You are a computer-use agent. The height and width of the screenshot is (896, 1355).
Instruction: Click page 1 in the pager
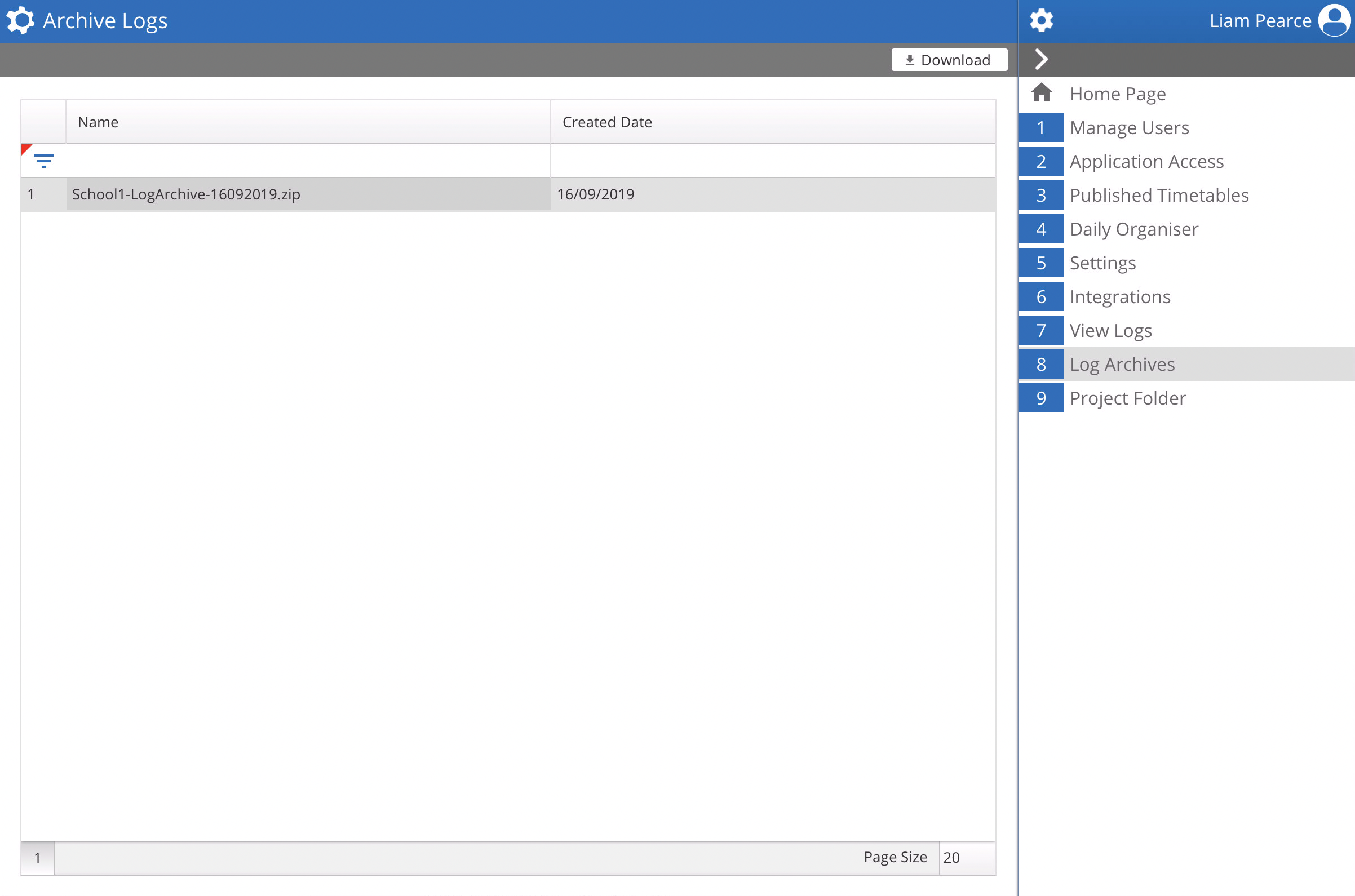tap(38, 858)
